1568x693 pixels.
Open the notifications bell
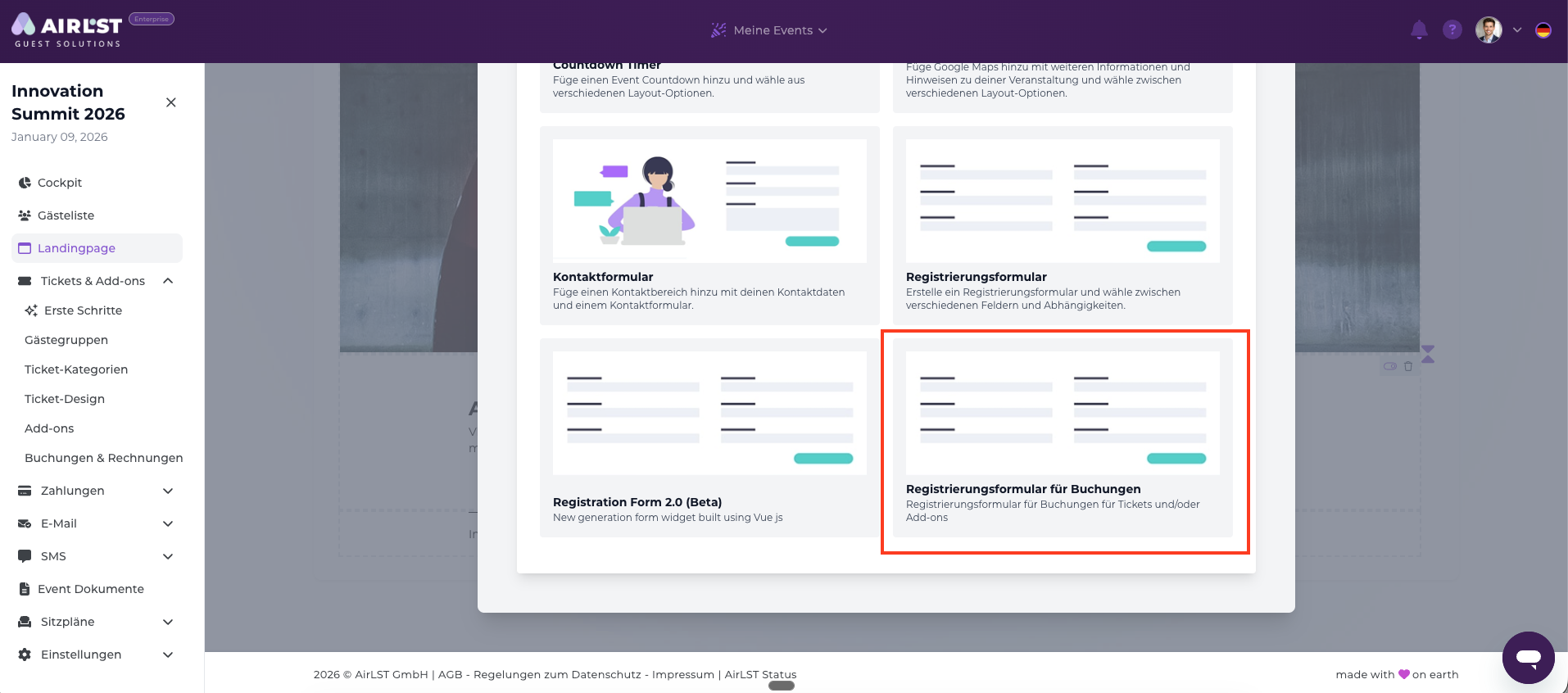[x=1419, y=30]
